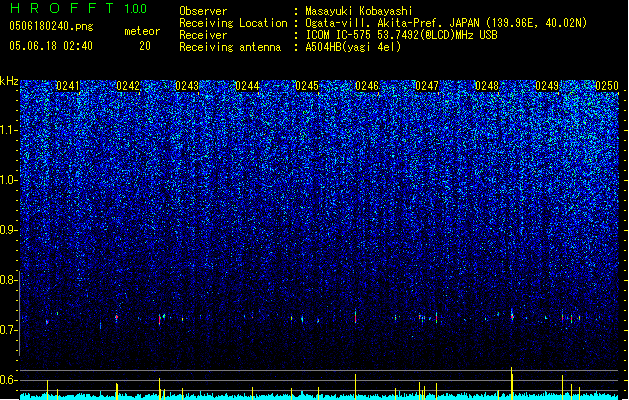Click the 0242 time marker
Viewport: 629px width, 400px height.
pyautogui.click(x=128, y=86)
